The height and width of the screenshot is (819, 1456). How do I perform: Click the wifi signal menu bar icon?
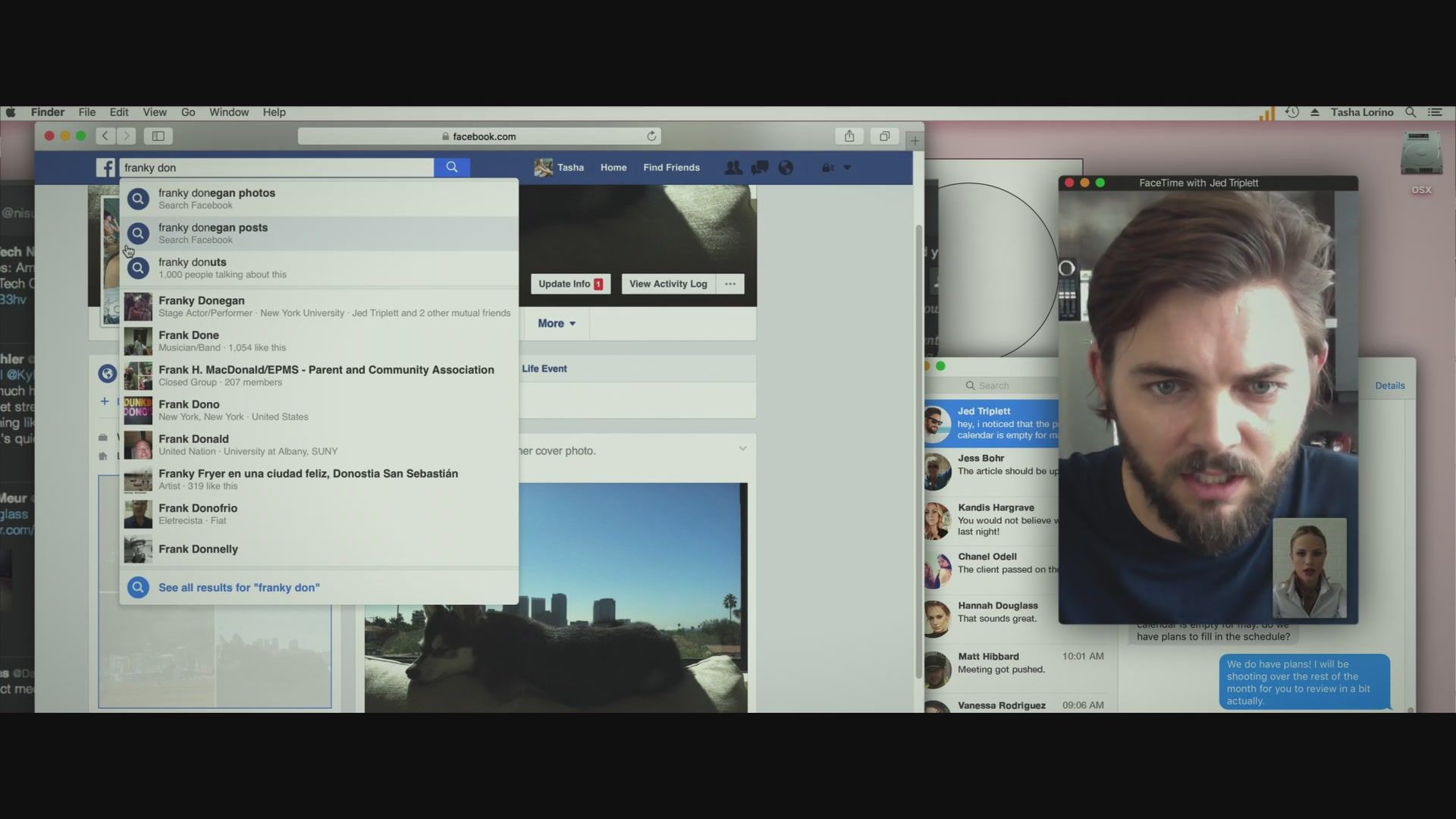coord(1266,113)
